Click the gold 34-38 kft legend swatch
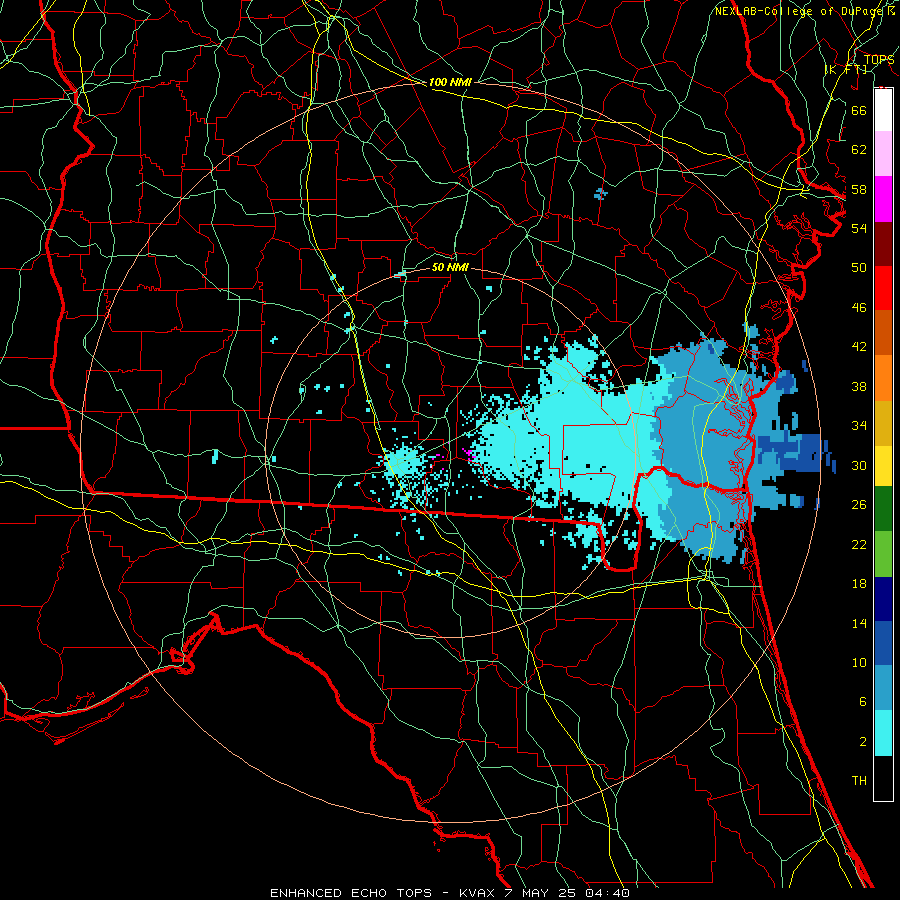Screen dimensions: 900x900 pyautogui.click(x=883, y=422)
